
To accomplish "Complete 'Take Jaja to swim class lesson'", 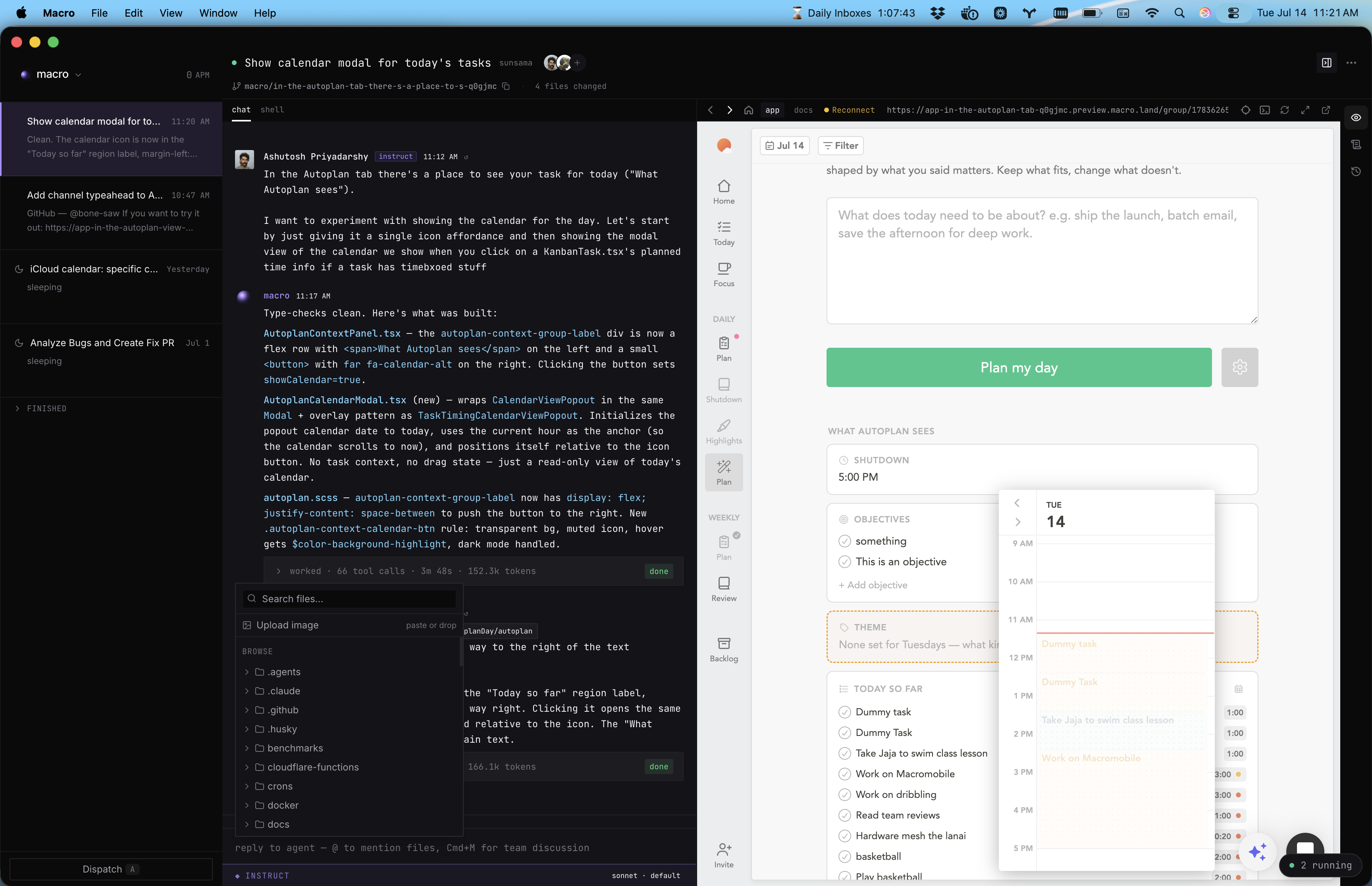I will coord(844,753).
